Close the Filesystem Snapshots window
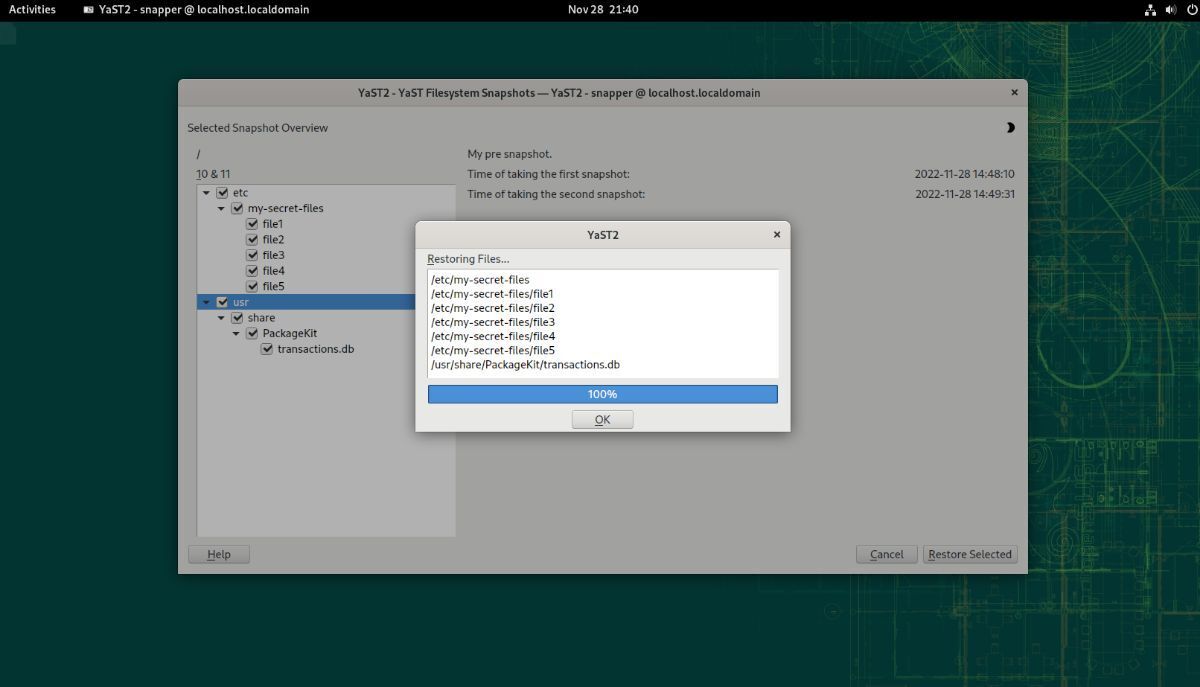Viewport: 1200px width, 687px height. tap(1014, 93)
